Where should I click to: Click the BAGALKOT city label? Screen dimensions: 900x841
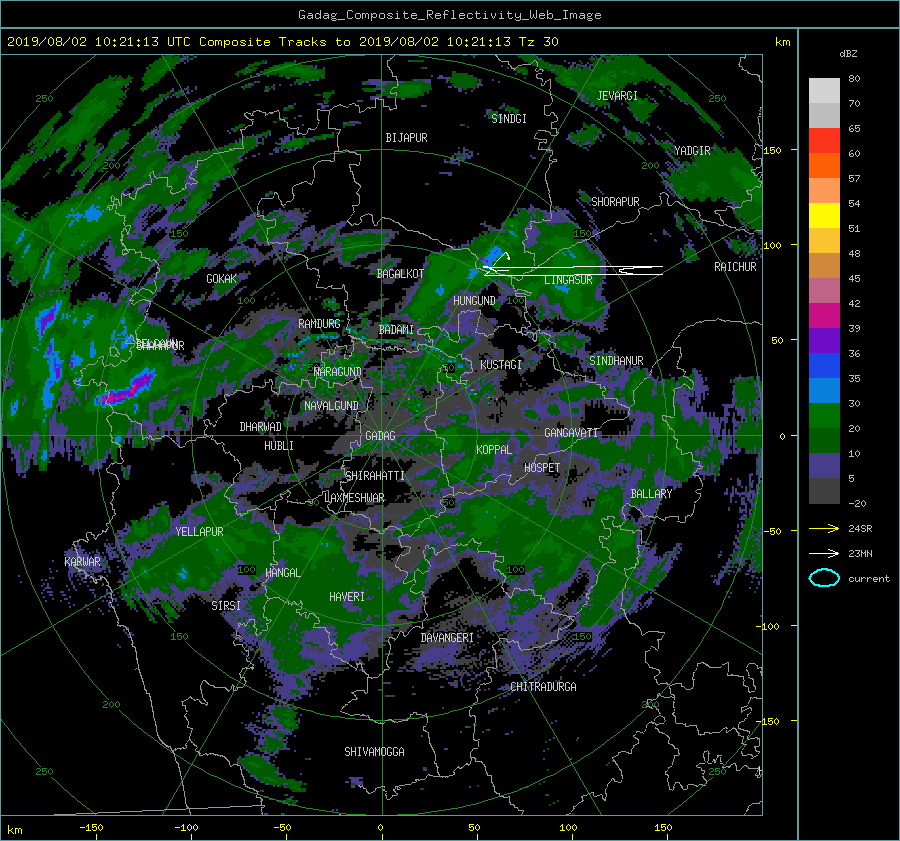click(400, 274)
